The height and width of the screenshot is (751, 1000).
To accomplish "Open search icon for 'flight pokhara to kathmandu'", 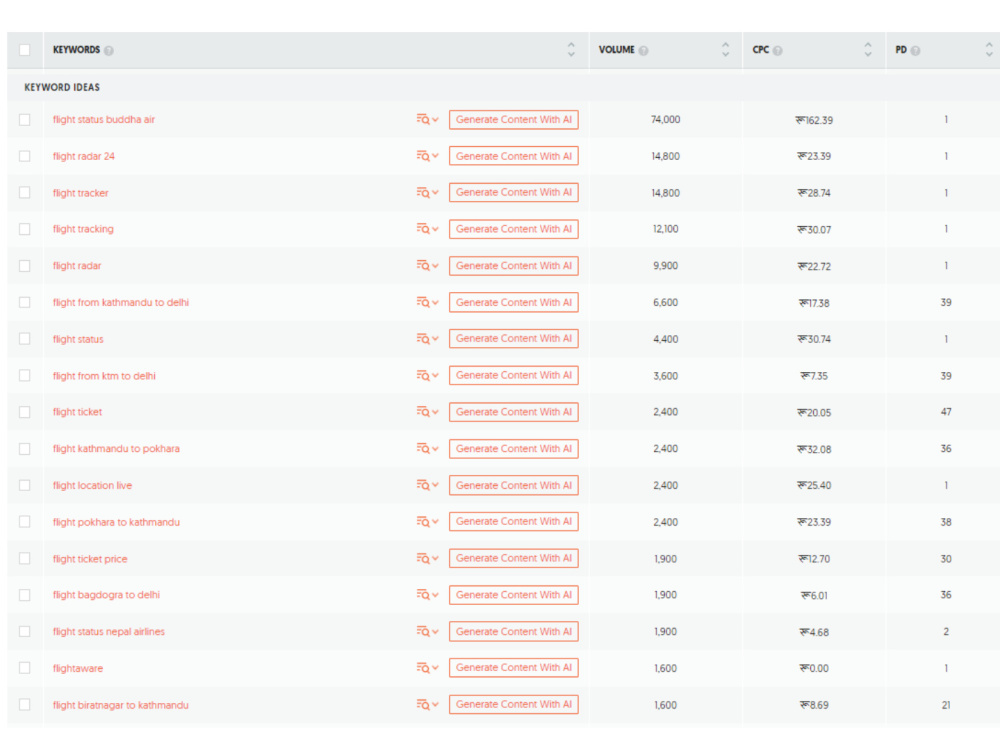I will 427,521.
